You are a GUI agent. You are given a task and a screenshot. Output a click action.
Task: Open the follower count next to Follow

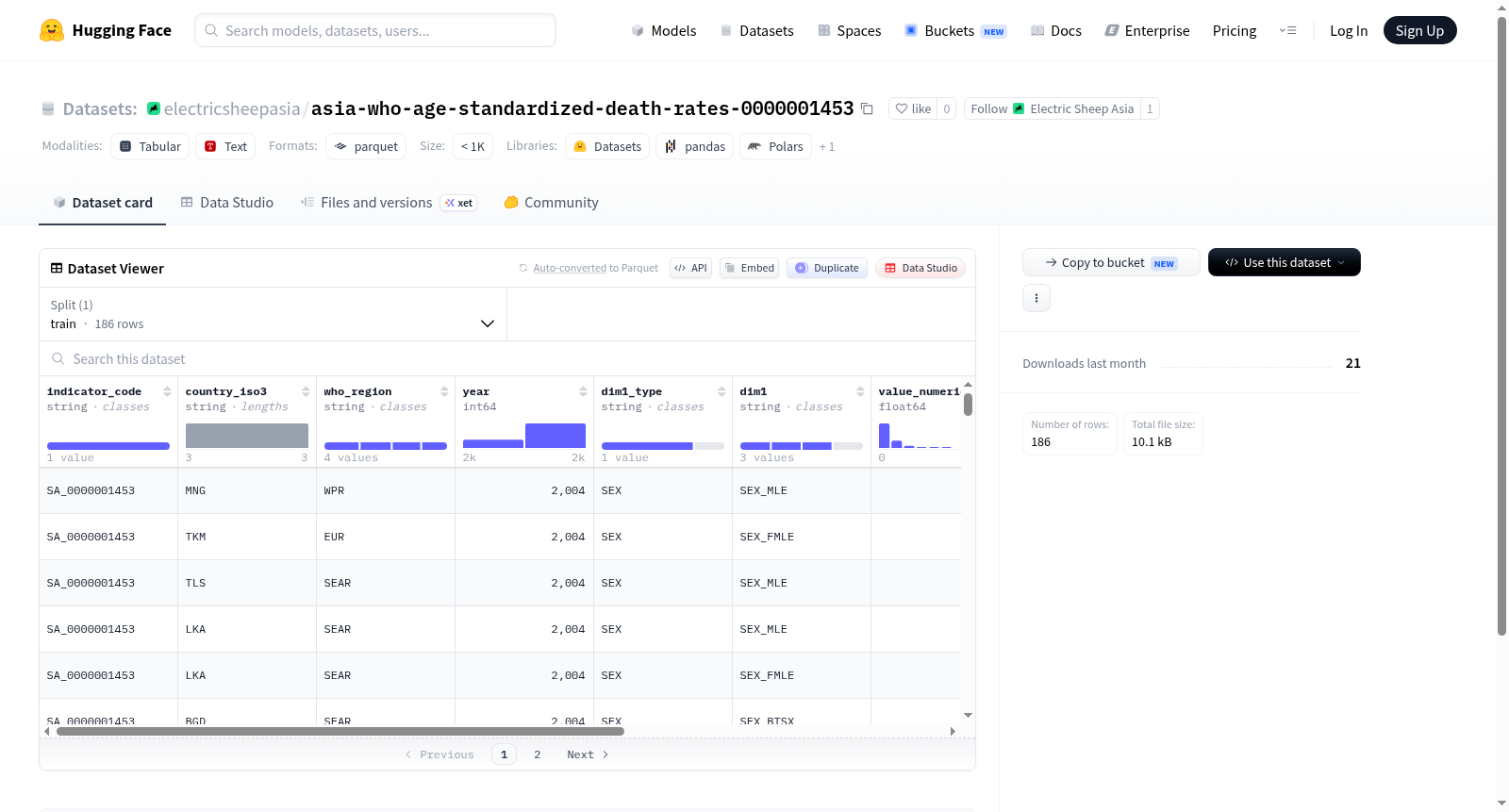pos(1150,108)
